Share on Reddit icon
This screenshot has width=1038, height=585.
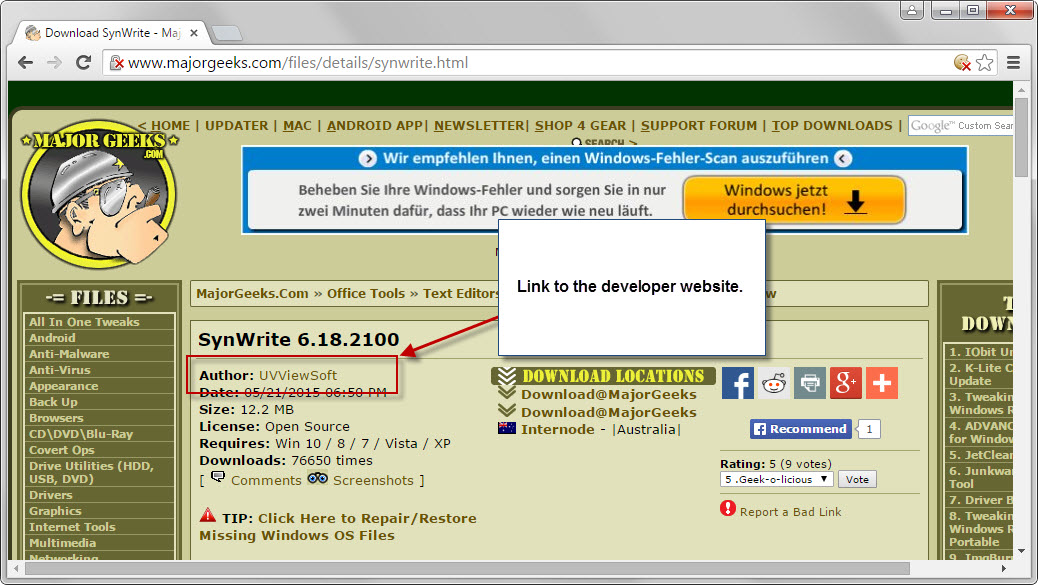pyautogui.click(x=774, y=382)
